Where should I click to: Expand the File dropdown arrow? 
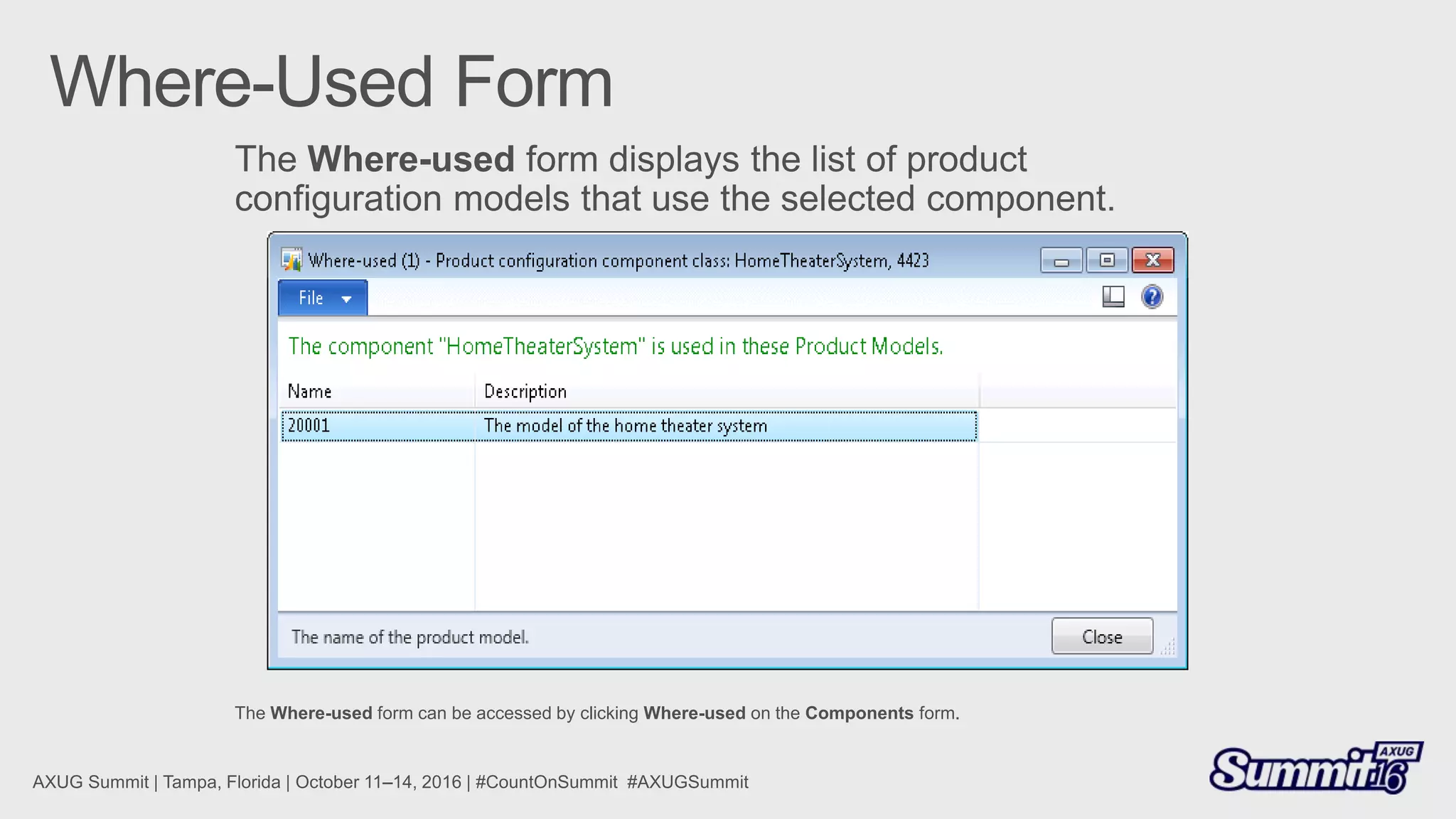tap(346, 299)
